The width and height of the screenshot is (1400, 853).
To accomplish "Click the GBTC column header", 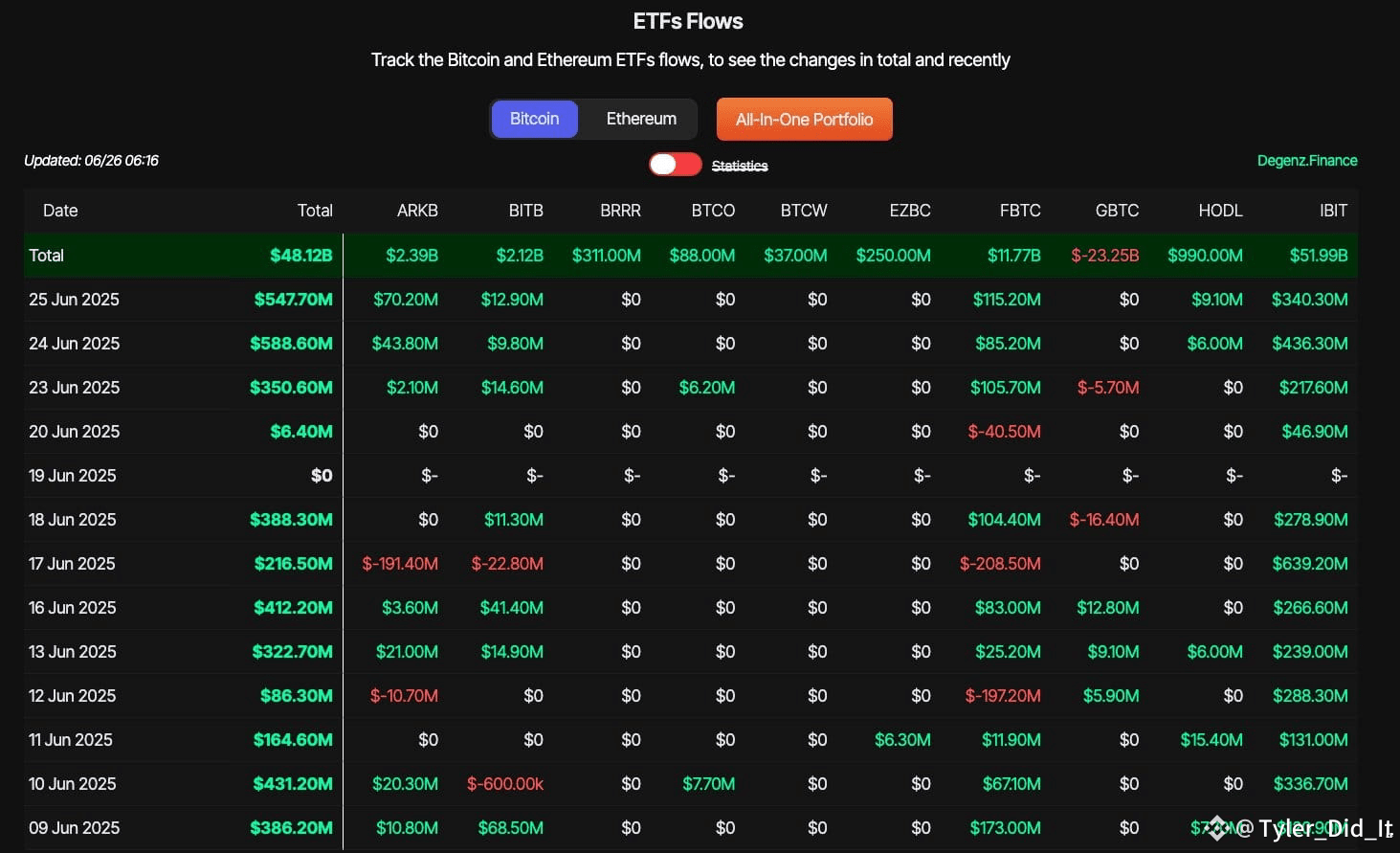I will [1117, 211].
